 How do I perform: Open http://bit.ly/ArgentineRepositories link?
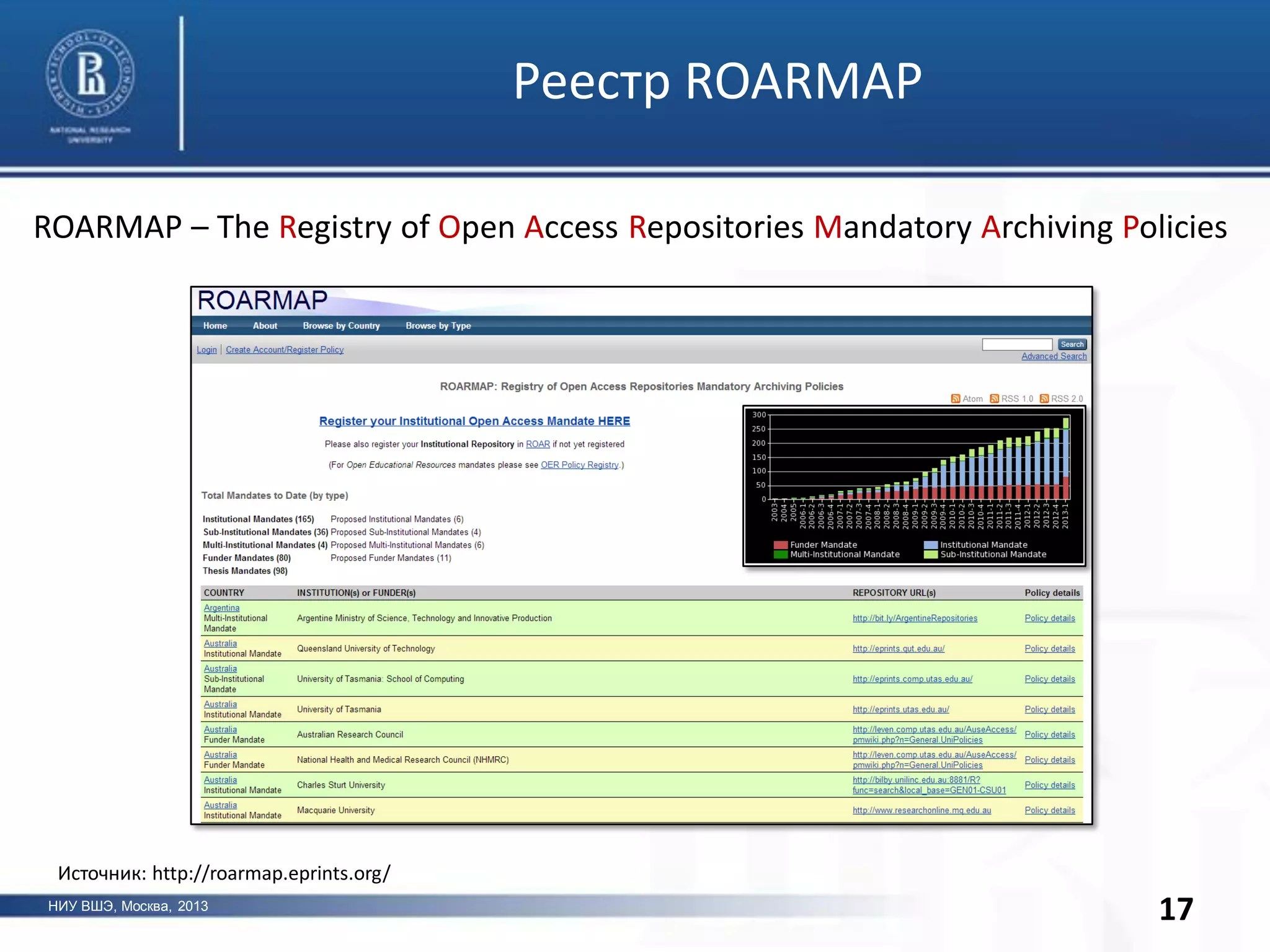pyautogui.click(x=915, y=619)
